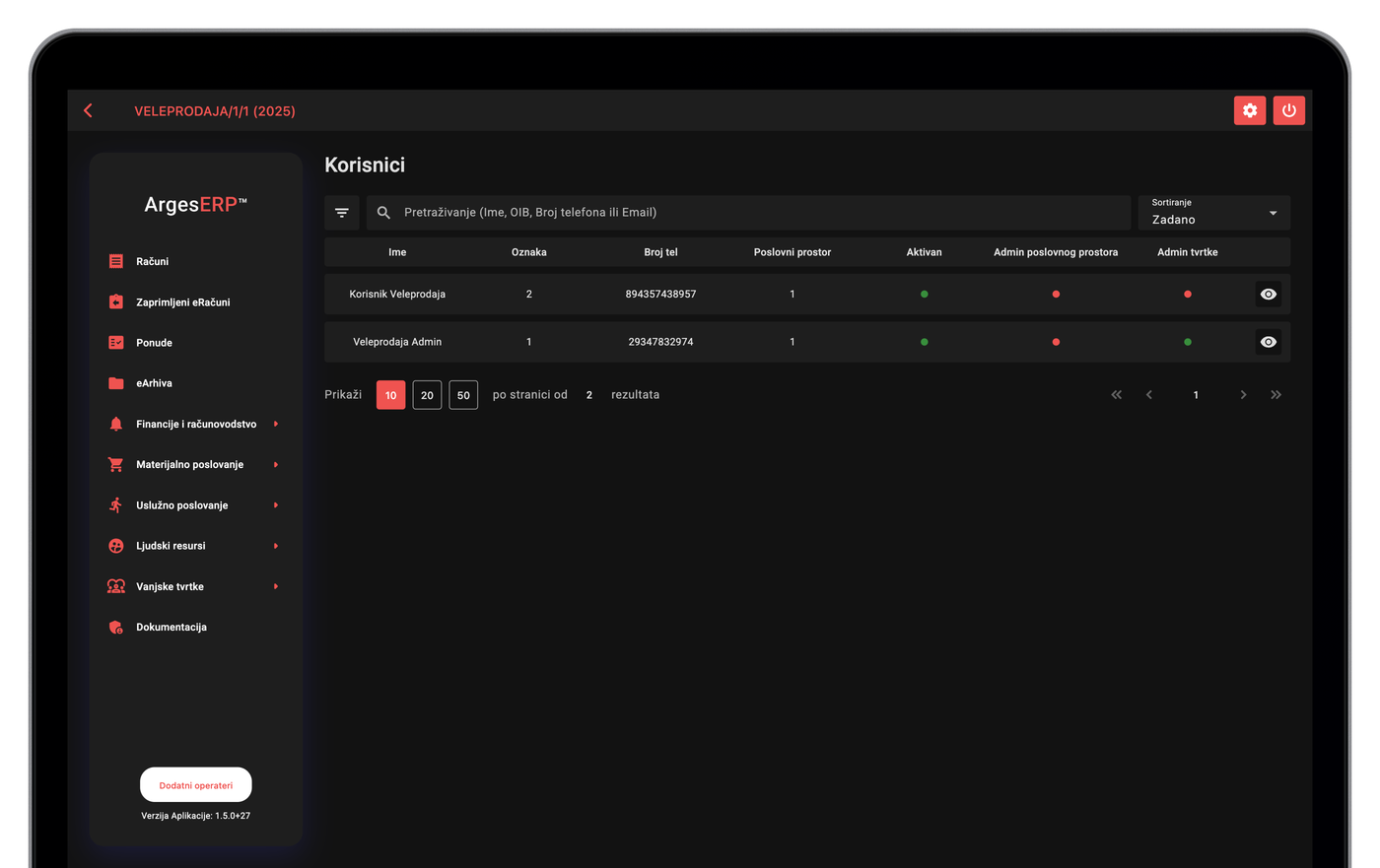Click Aktivan indicator for Korisnik Veleprodaja
The width and height of the screenshot is (1380, 868).
point(924,295)
